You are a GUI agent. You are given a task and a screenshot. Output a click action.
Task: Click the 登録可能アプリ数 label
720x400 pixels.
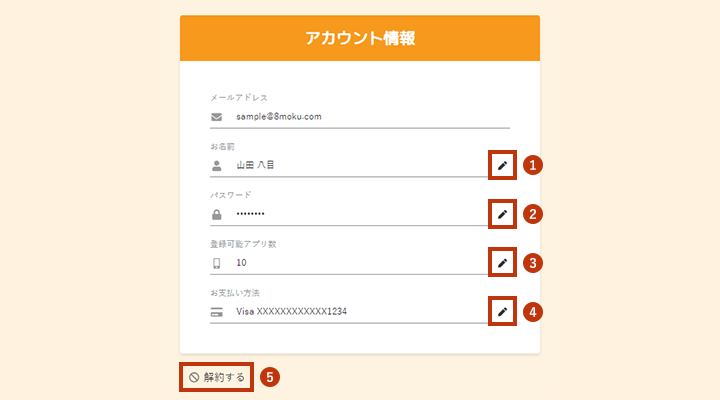243,244
